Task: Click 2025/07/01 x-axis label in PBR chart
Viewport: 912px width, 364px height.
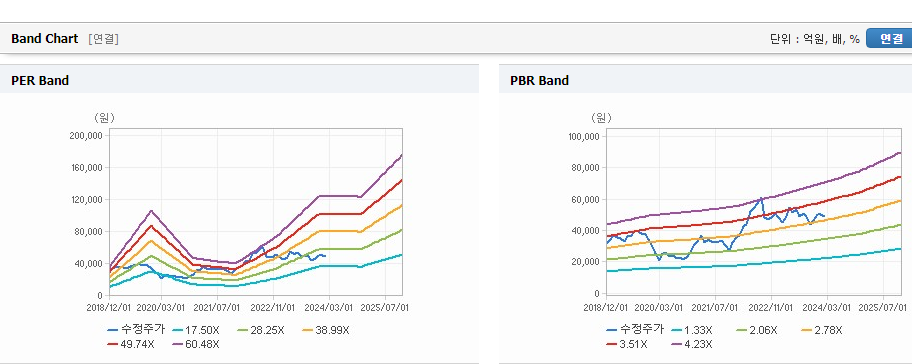Action: click(x=882, y=307)
